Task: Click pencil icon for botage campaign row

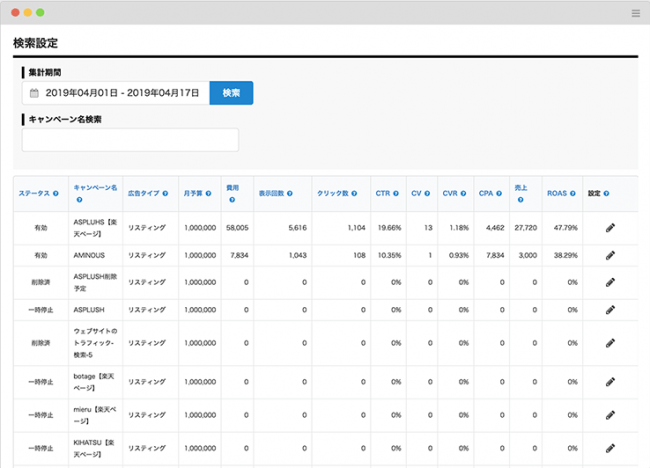Action: (x=610, y=382)
